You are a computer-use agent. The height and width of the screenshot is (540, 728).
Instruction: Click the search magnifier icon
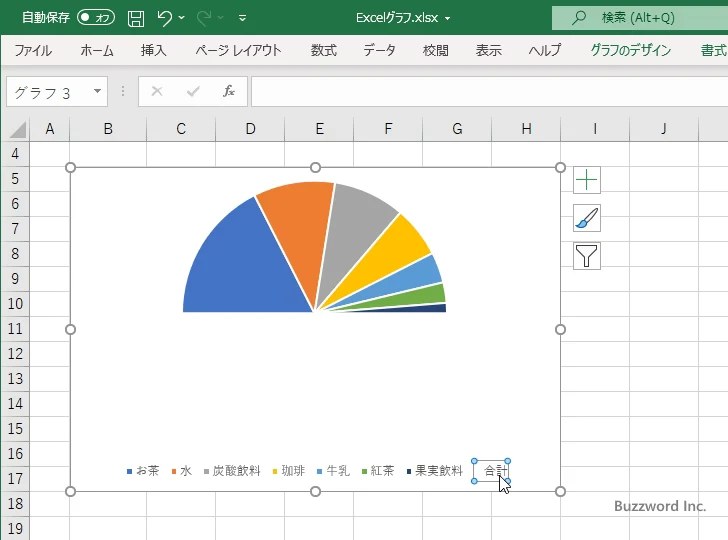[578, 18]
